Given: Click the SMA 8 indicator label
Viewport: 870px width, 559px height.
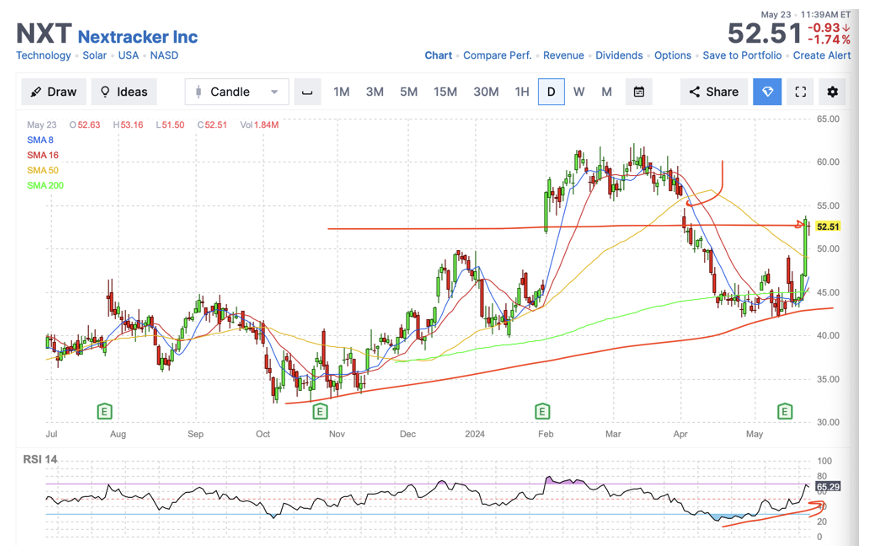Looking at the screenshot, I should [40, 140].
